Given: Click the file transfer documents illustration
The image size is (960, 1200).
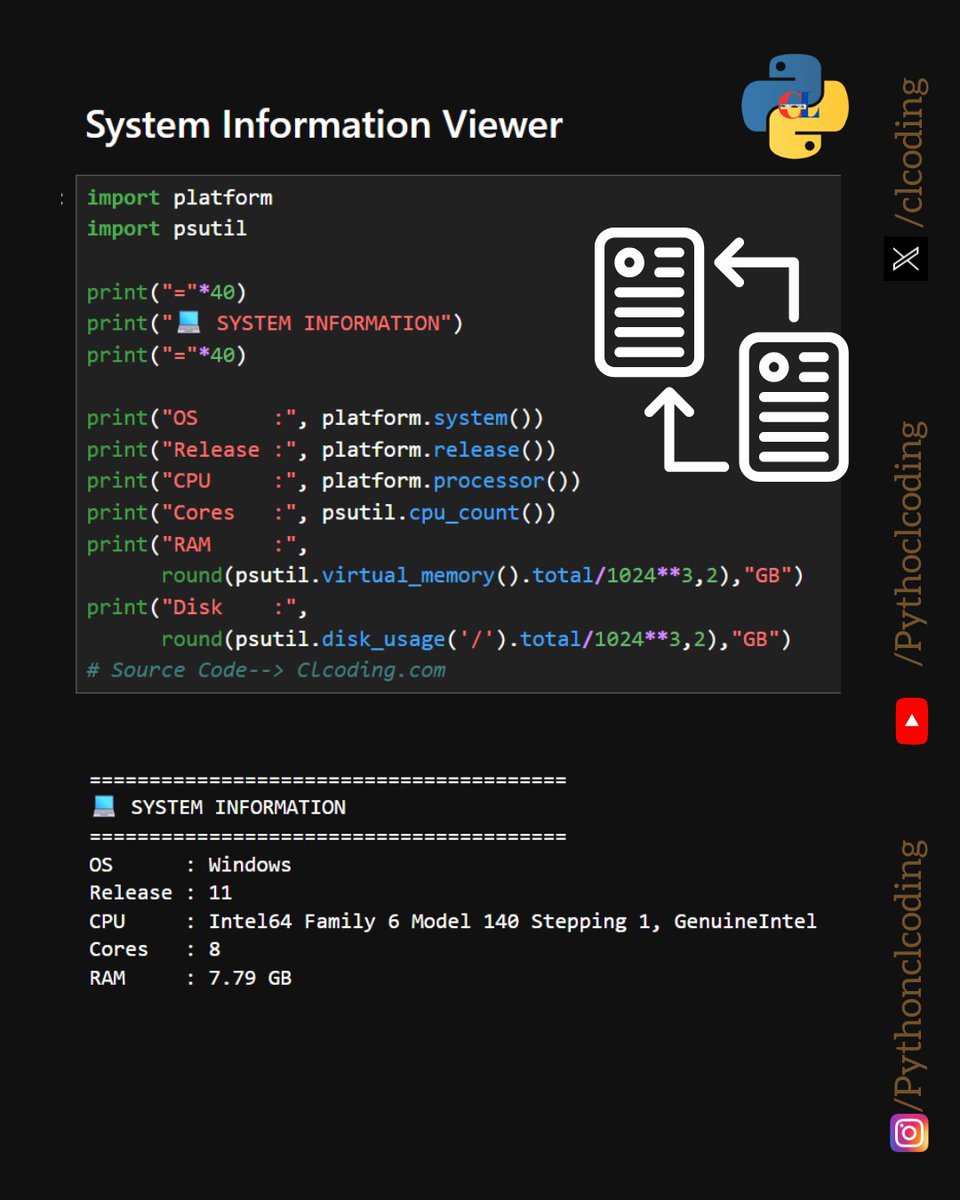Looking at the screenshot, I should 721,353.
